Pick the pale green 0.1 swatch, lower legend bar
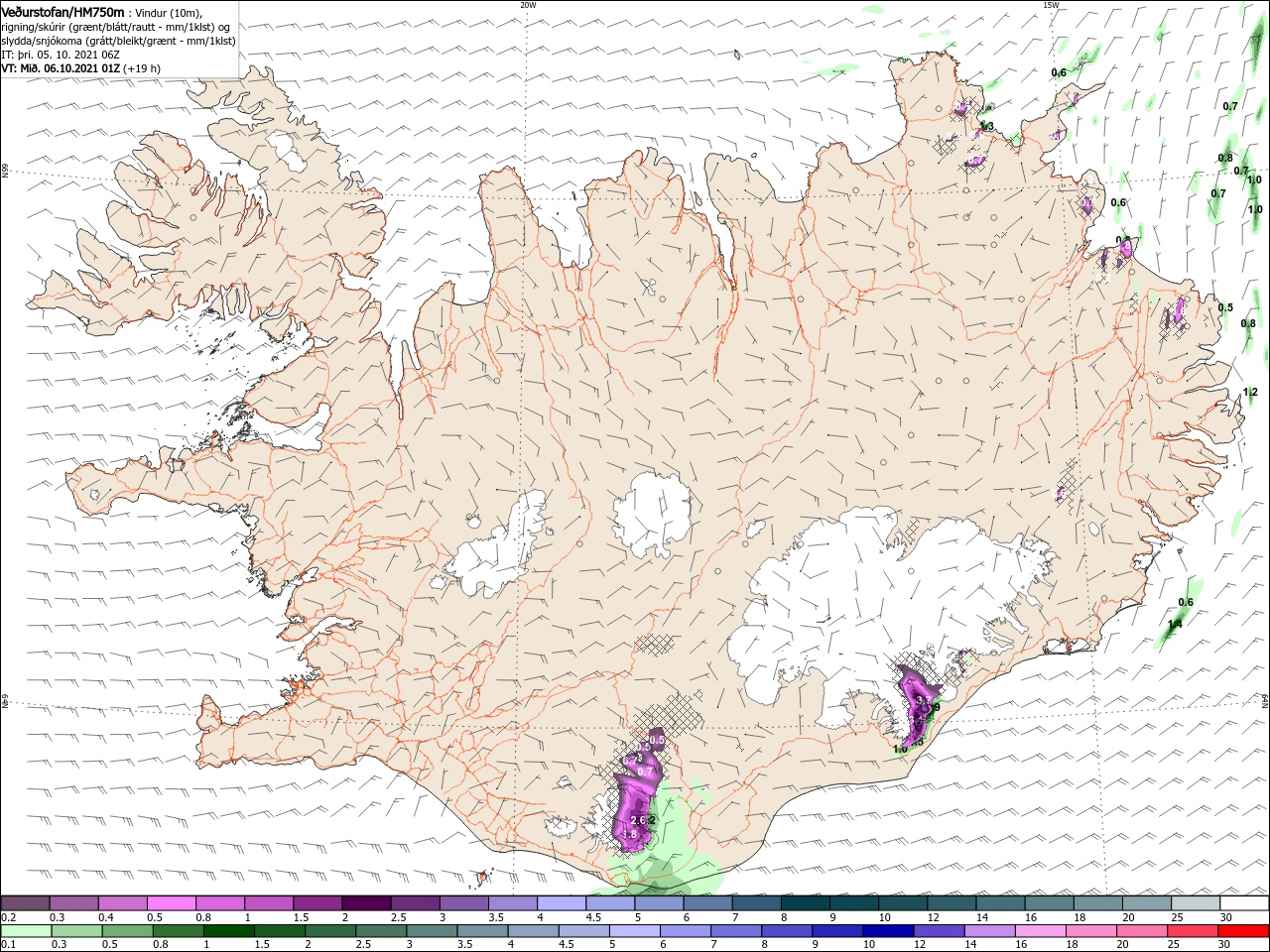Viewport: 1270px width, 952px height. (x=26, y=931)
